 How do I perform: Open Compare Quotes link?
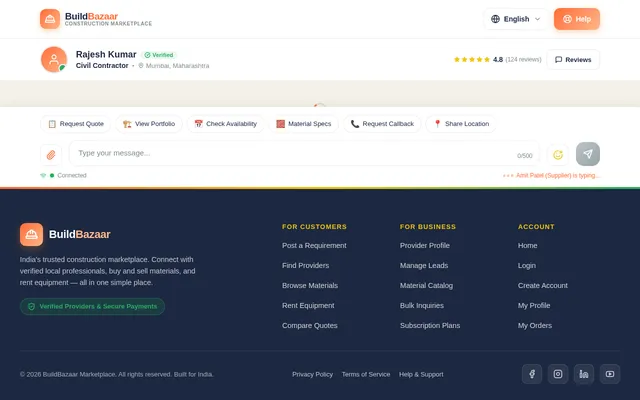pos(309,325)
